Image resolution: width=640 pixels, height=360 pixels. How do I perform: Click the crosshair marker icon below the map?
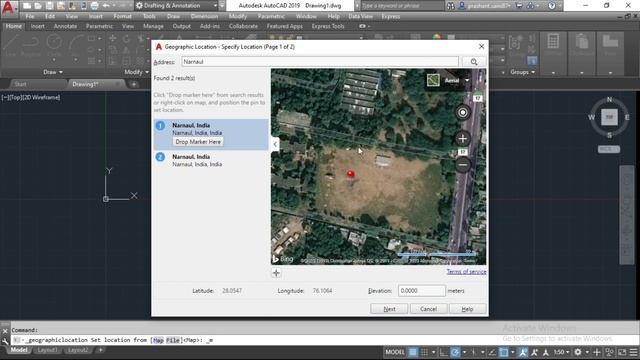(276, 273)
